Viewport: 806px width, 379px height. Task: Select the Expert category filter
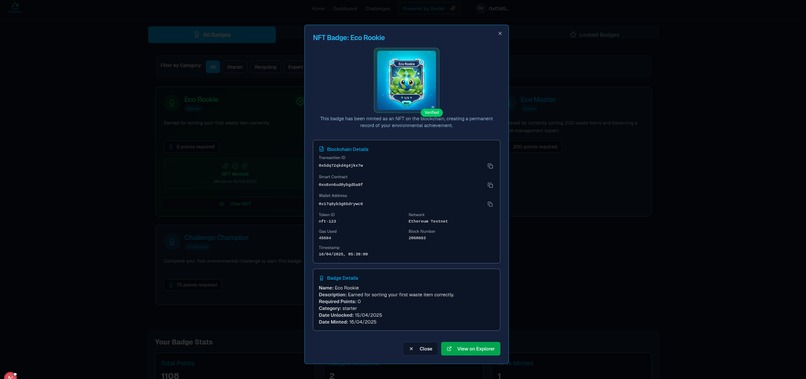pyautogui.click(x=295, y=67)
